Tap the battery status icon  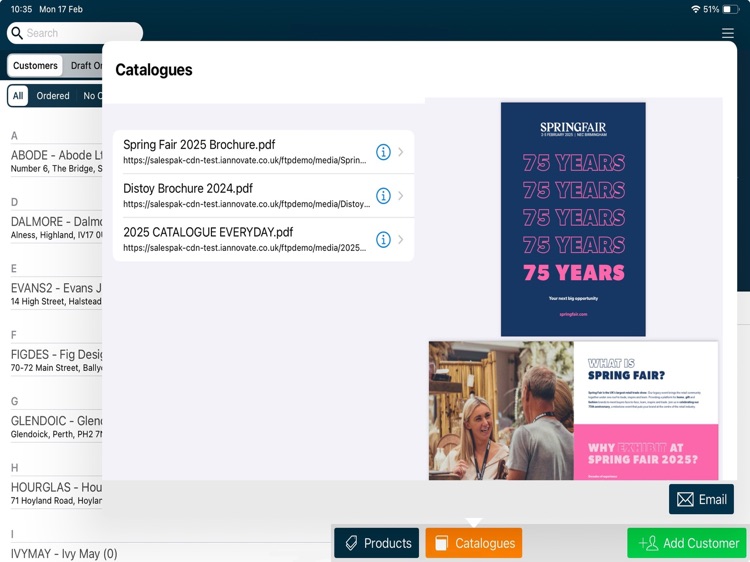(730, 9)
